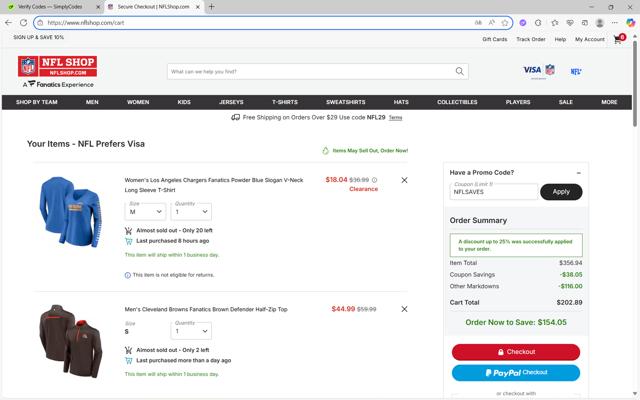Open Men's Cleveland Browns Half-Zip Top title

pos(206,309)
